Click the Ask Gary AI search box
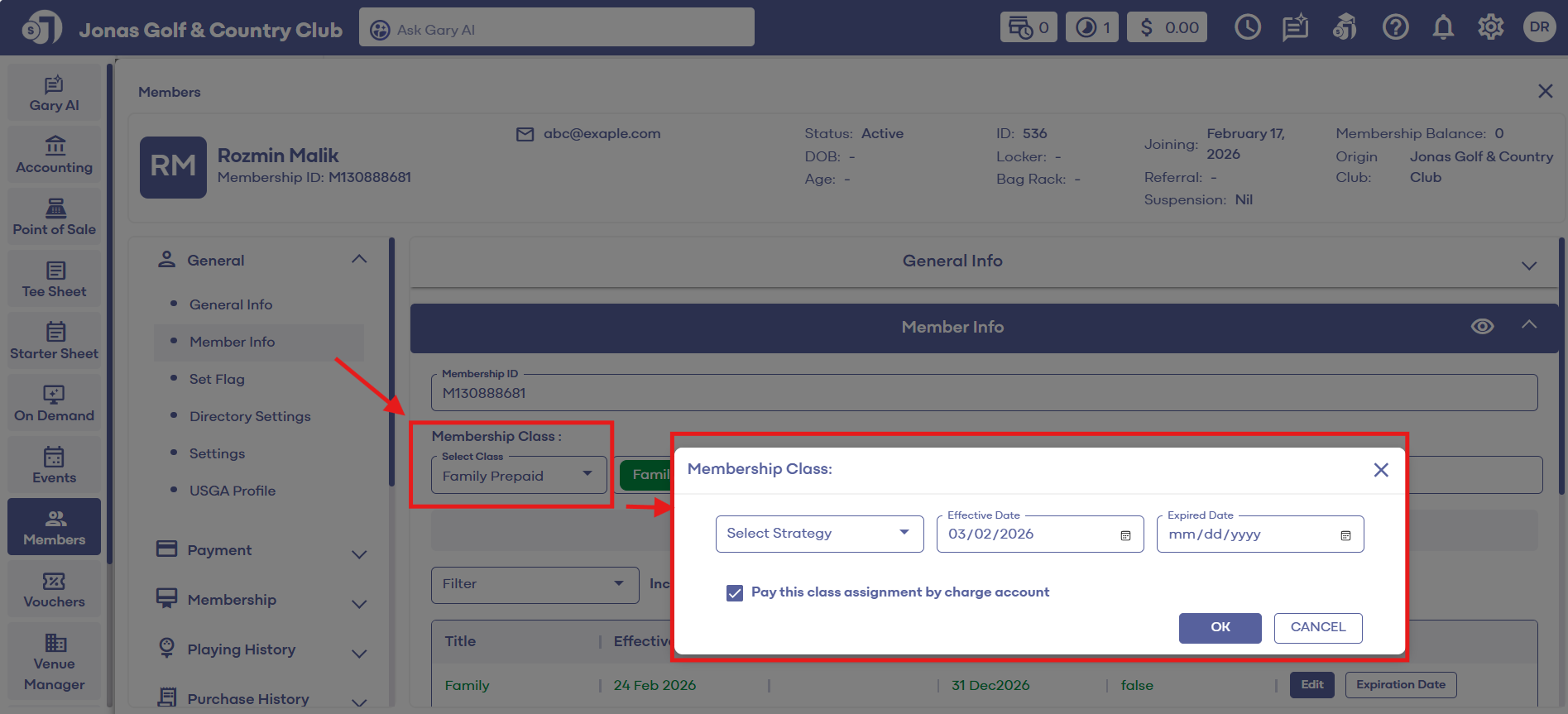This screenshot has width=1568, height=714. [x=556, y=30]
